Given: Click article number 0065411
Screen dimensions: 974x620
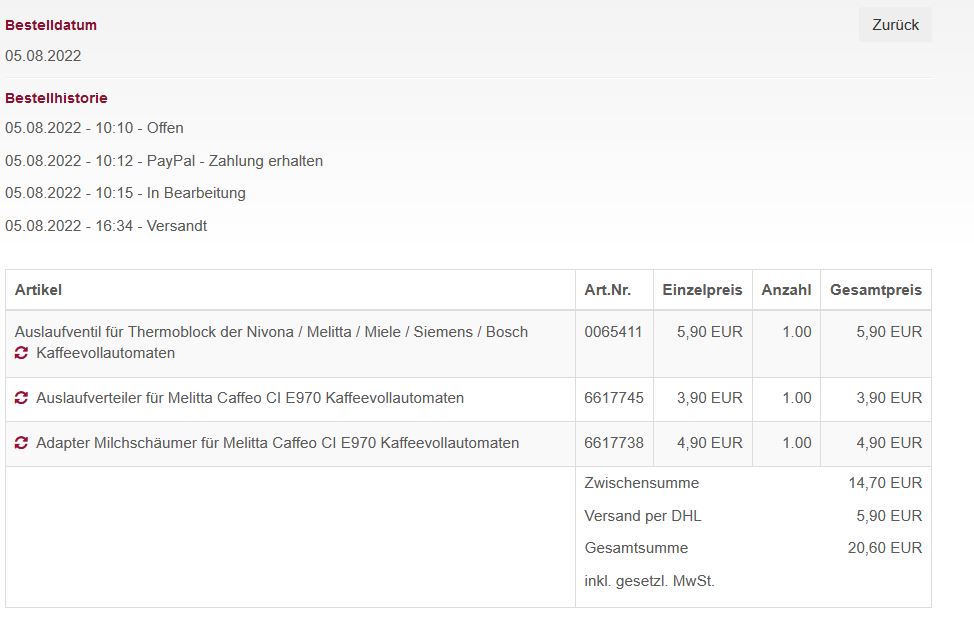Looking at the screenshot, I should 613,332.
